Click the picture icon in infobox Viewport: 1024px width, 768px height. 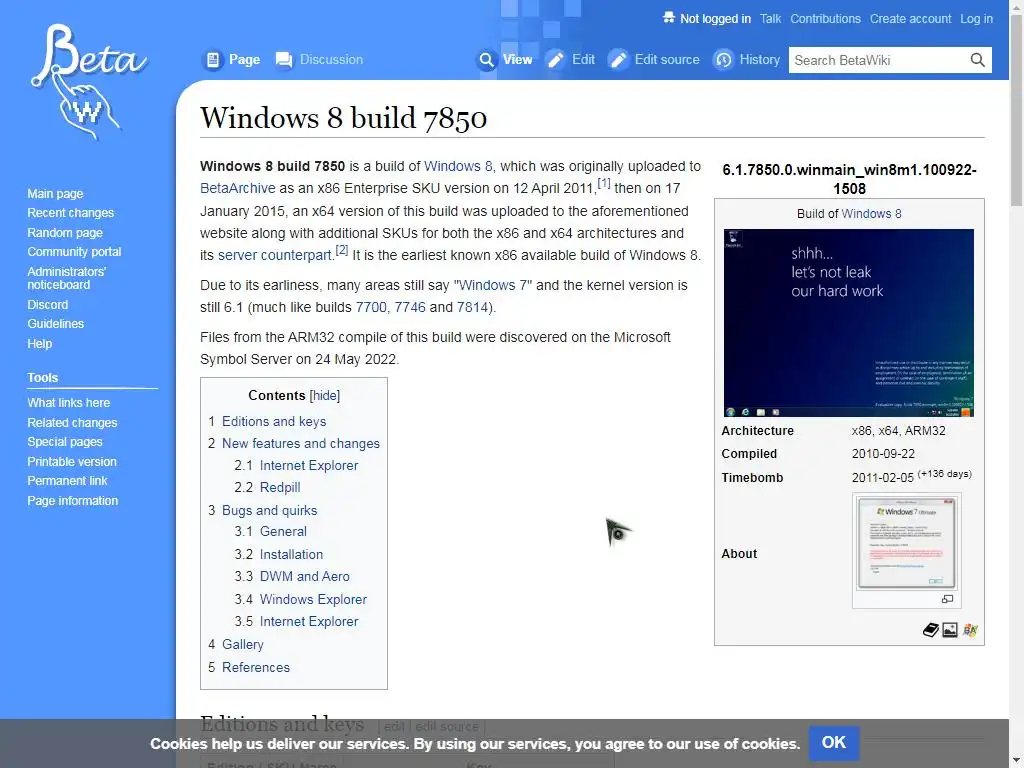(950, 630)
